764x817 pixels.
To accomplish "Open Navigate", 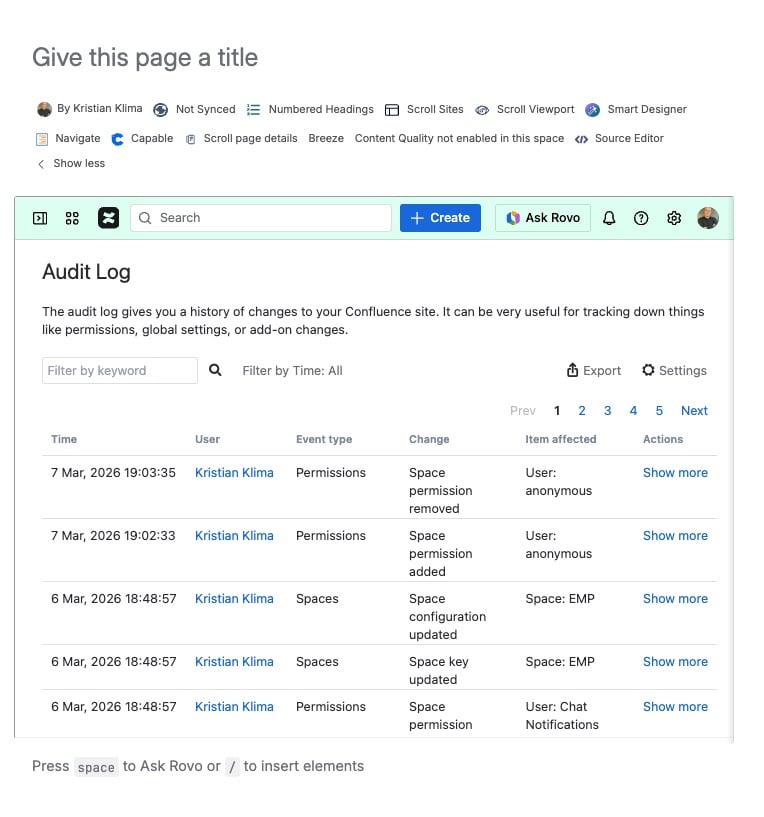I will click(68, 139).
